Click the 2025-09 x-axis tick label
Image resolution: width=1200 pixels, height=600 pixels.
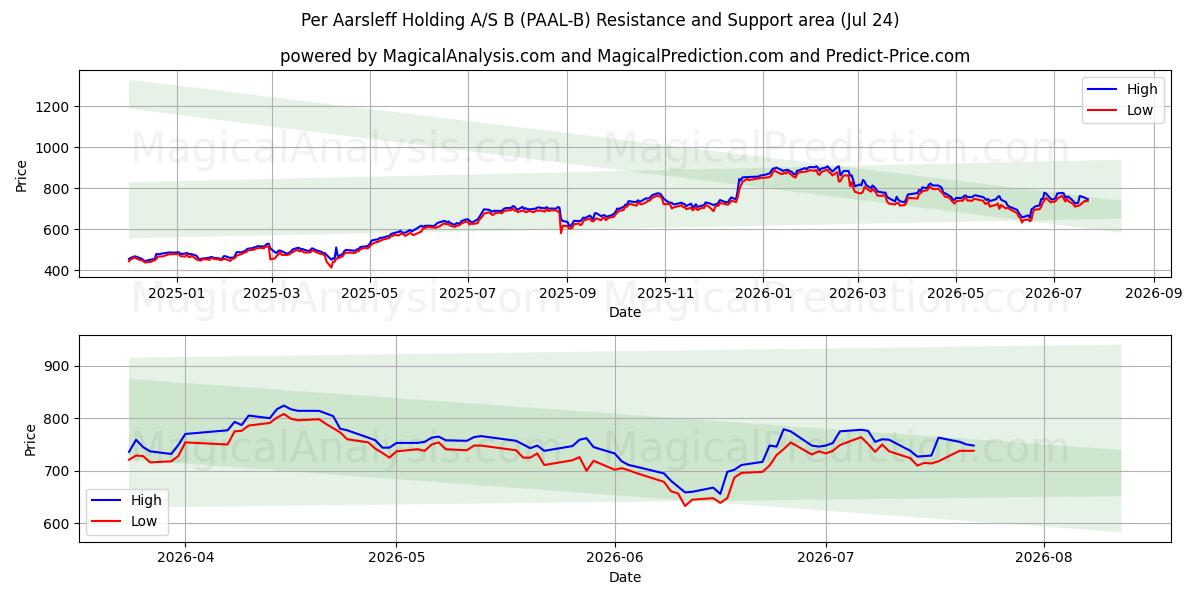567,293
